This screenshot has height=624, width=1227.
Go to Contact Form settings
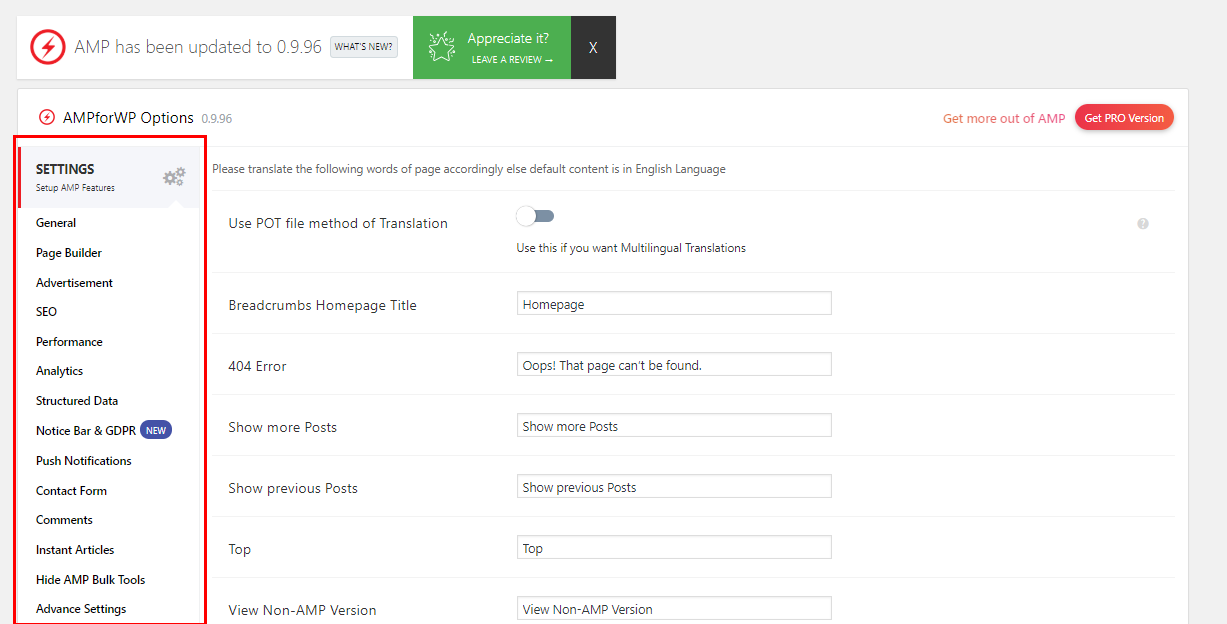point(71,491)
